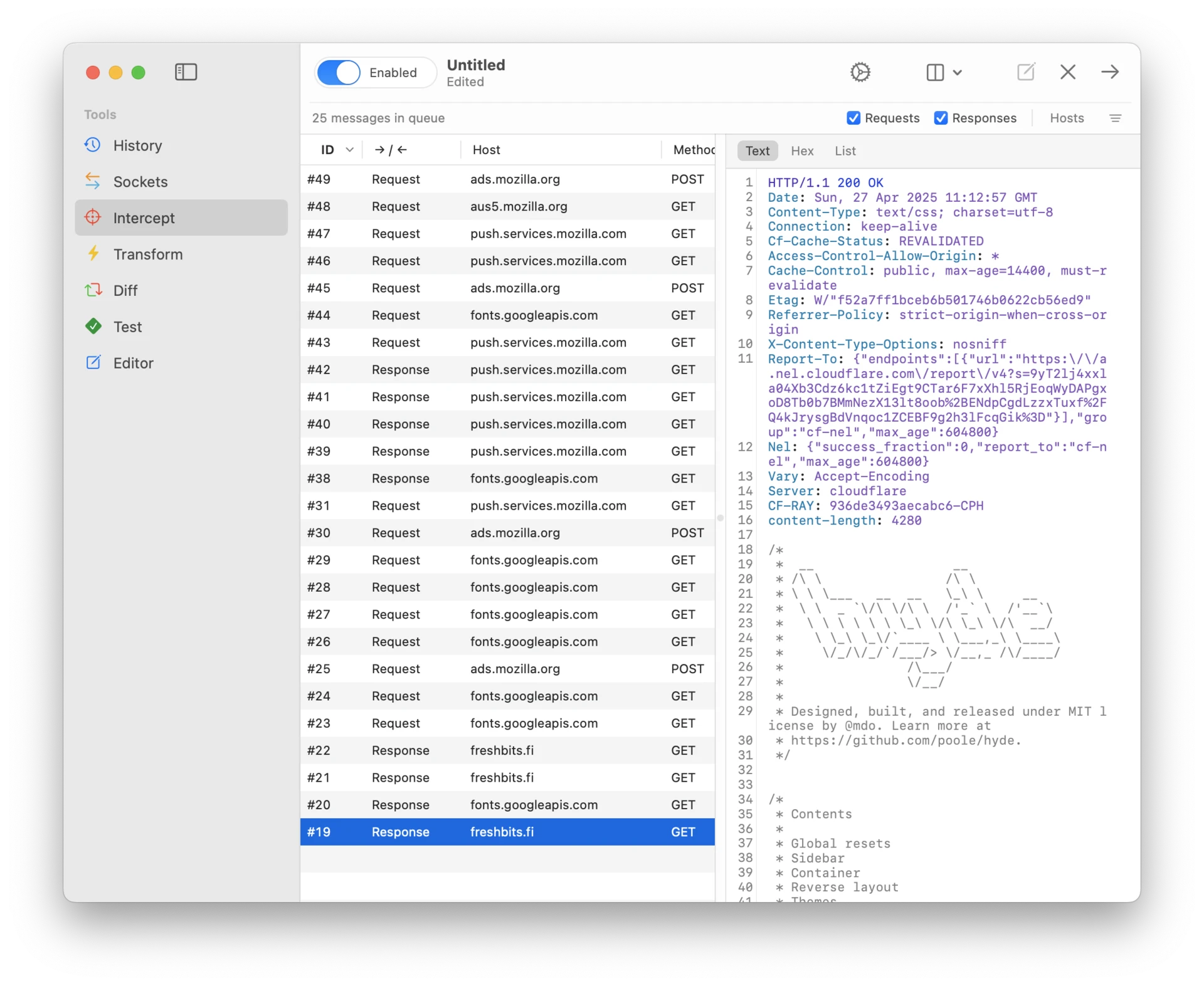The image size is (1204, 986).
Task: Select the Sockets tool
Action: 140,182
